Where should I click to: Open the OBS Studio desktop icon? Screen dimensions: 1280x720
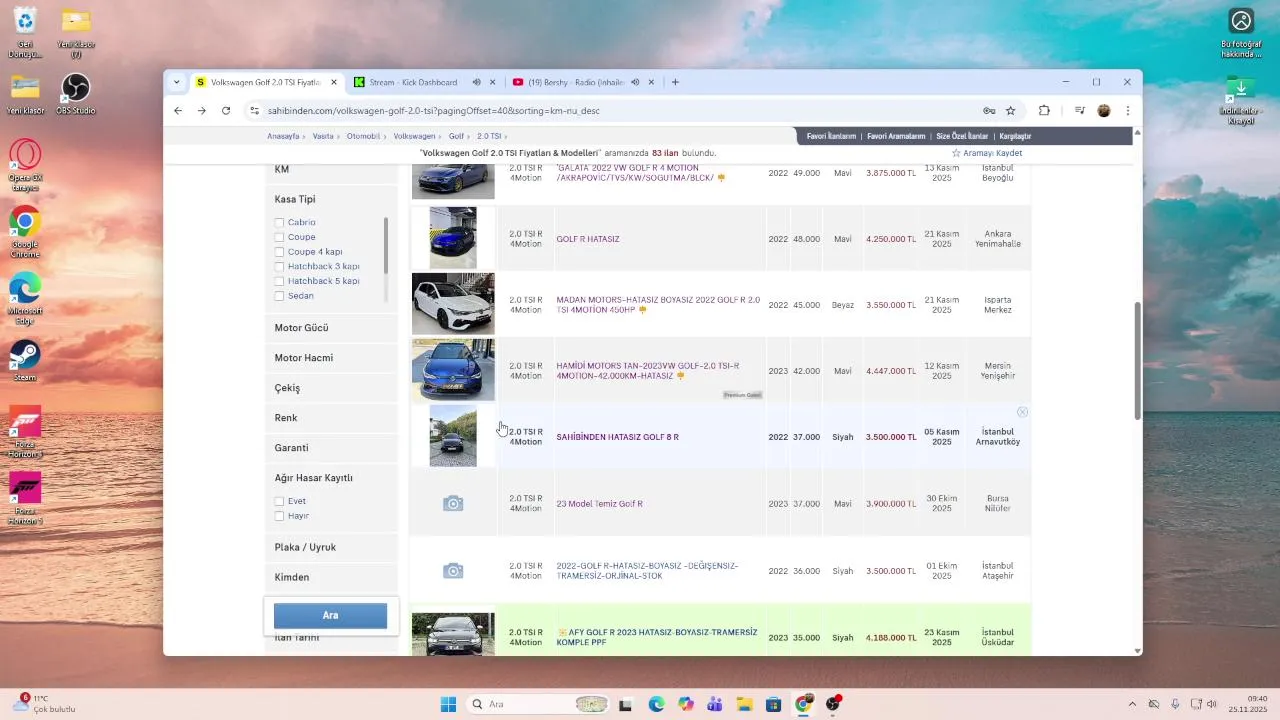click(76, 95)
